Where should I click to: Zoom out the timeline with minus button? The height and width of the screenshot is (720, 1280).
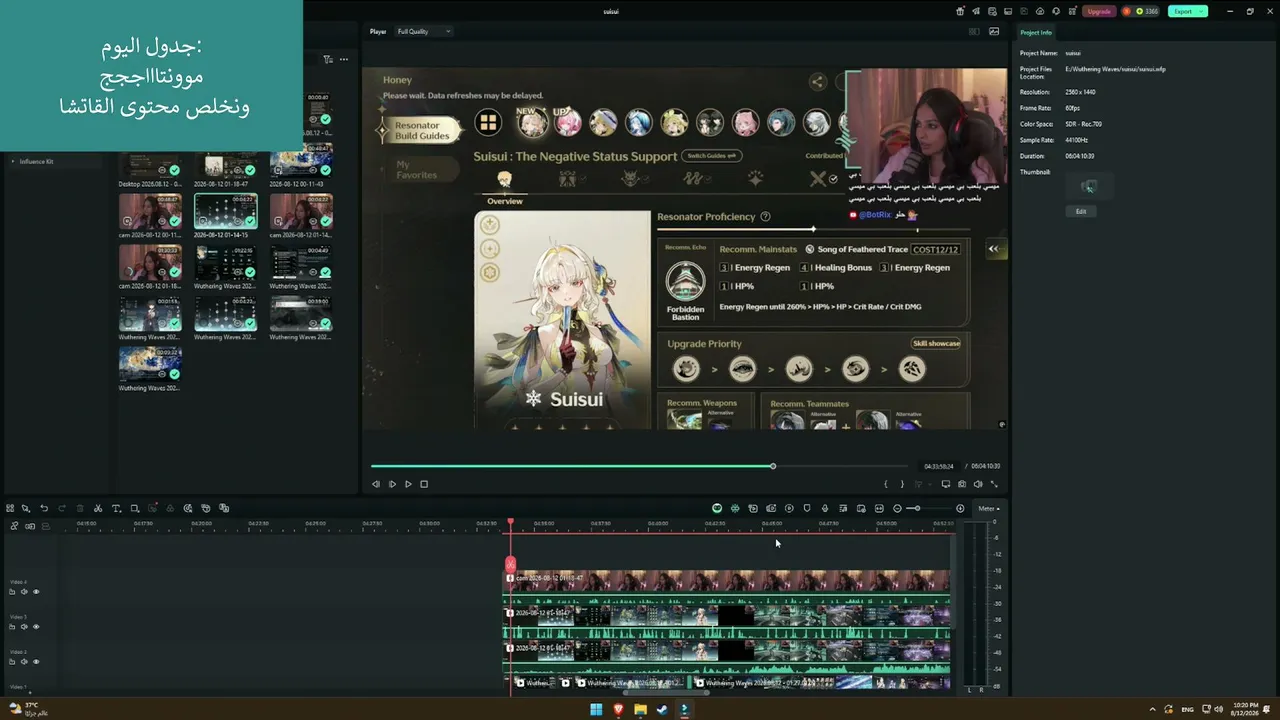pos(897,508)
